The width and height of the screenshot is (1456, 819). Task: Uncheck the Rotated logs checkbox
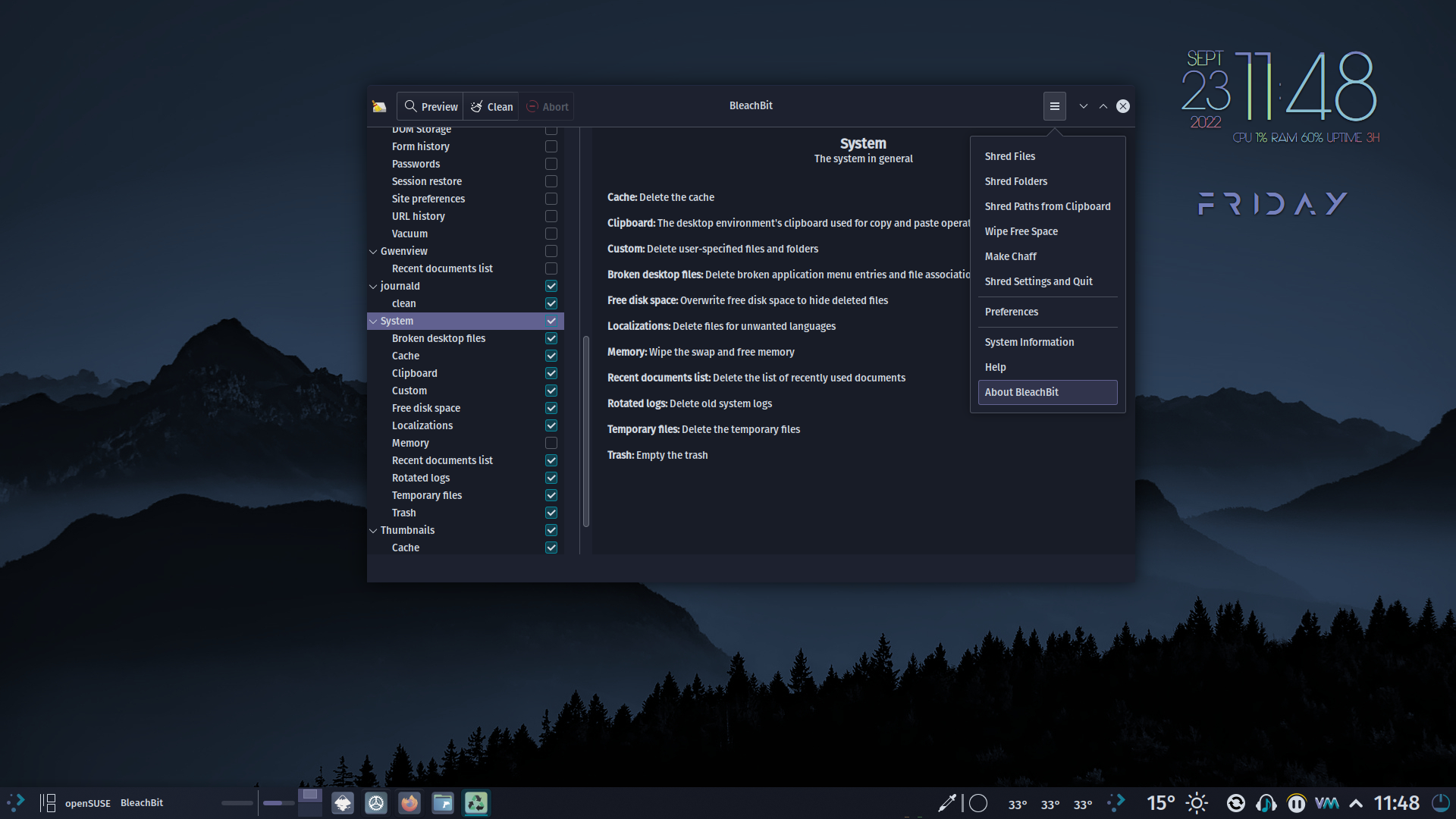(x=551, y=478)
